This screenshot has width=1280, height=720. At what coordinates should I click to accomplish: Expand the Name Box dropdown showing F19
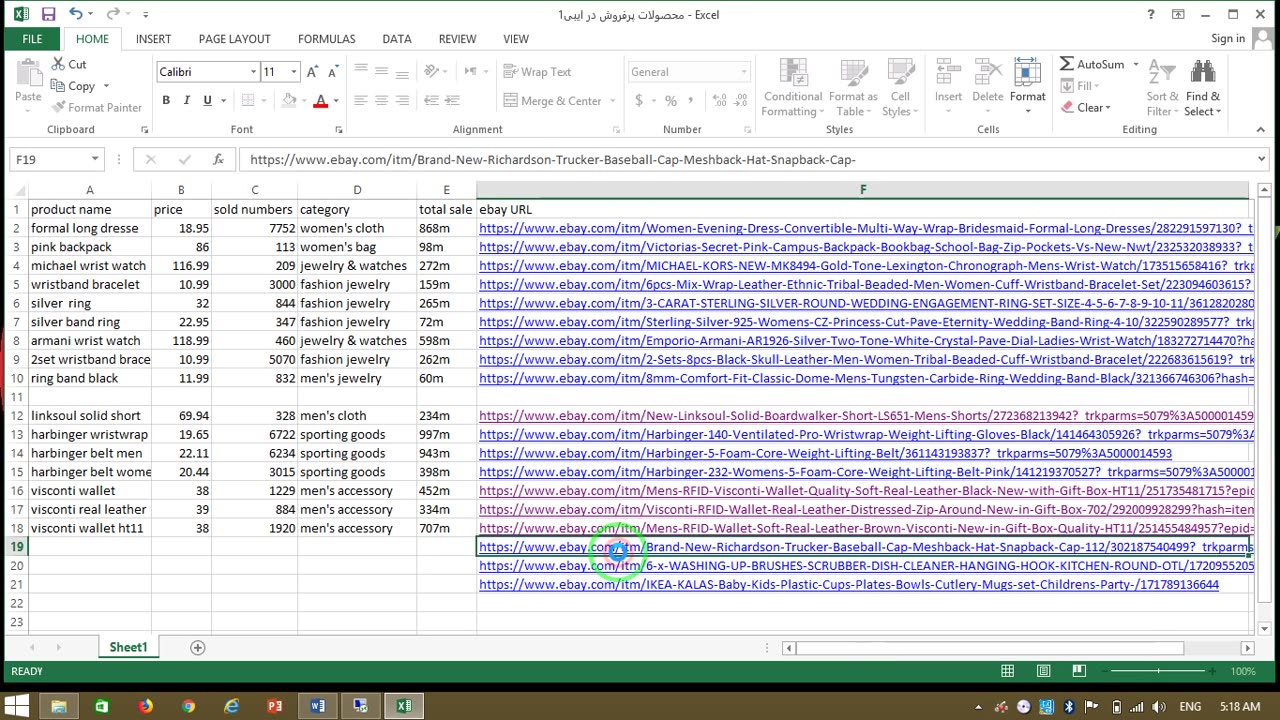tap(95, 160)
